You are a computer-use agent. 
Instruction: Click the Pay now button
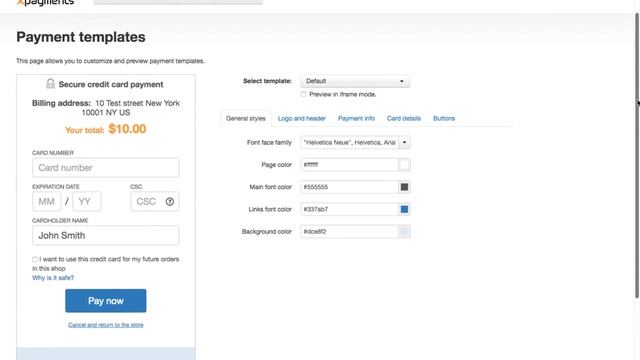106,301
